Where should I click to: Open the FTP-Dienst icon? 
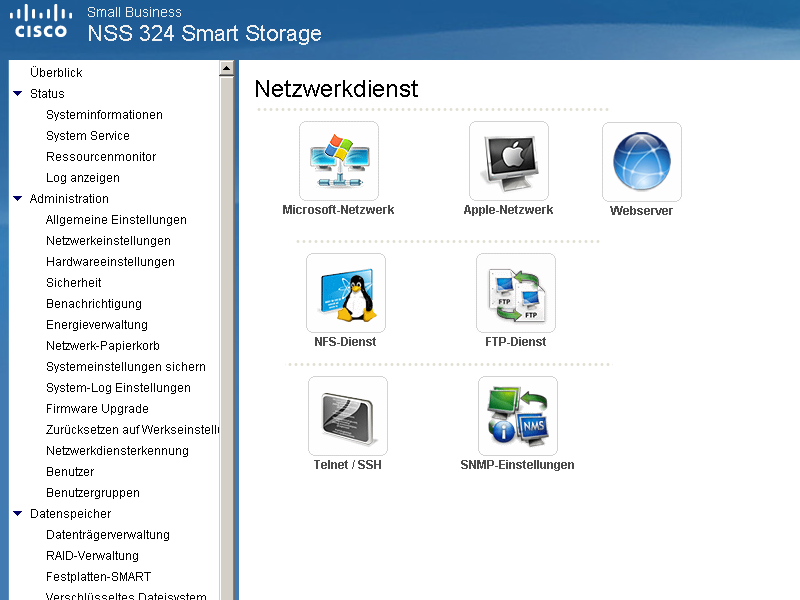[516, 293]
